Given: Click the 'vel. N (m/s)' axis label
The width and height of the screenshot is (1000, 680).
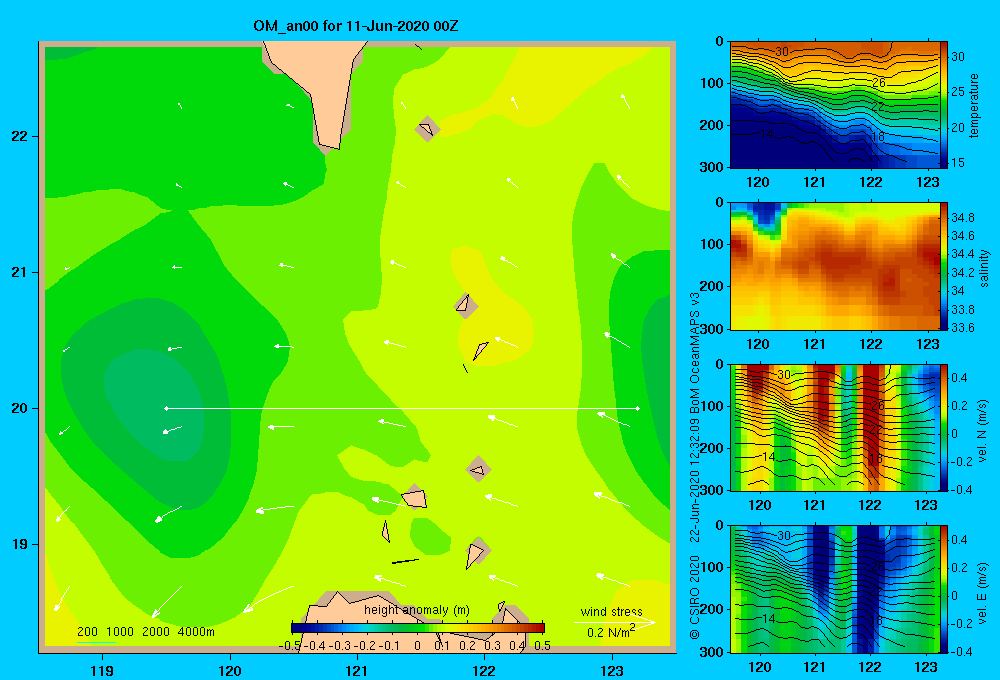Looking at the screenshot, I should click(983, 431).
